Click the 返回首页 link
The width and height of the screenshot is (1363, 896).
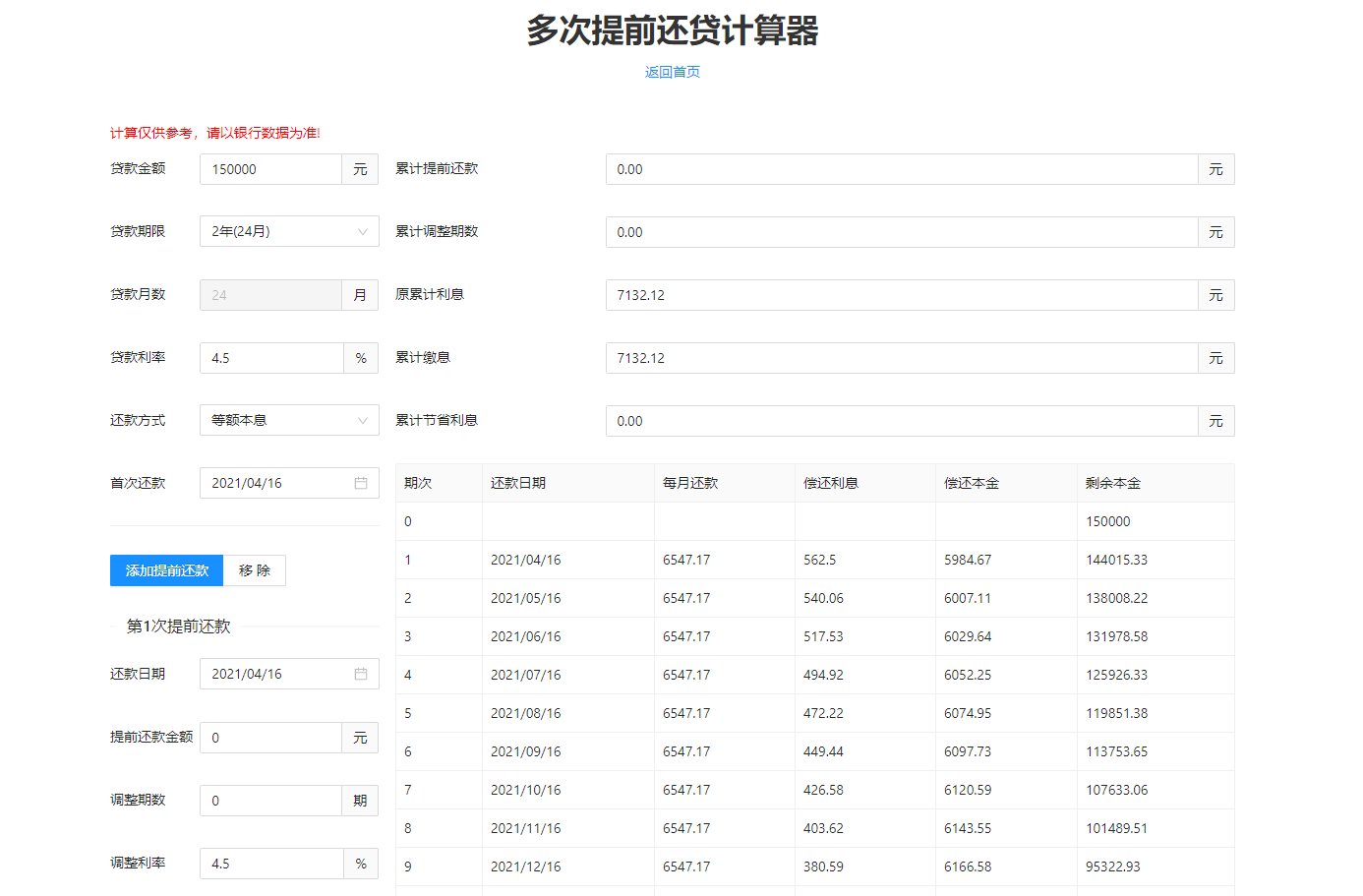coord(672,72)
